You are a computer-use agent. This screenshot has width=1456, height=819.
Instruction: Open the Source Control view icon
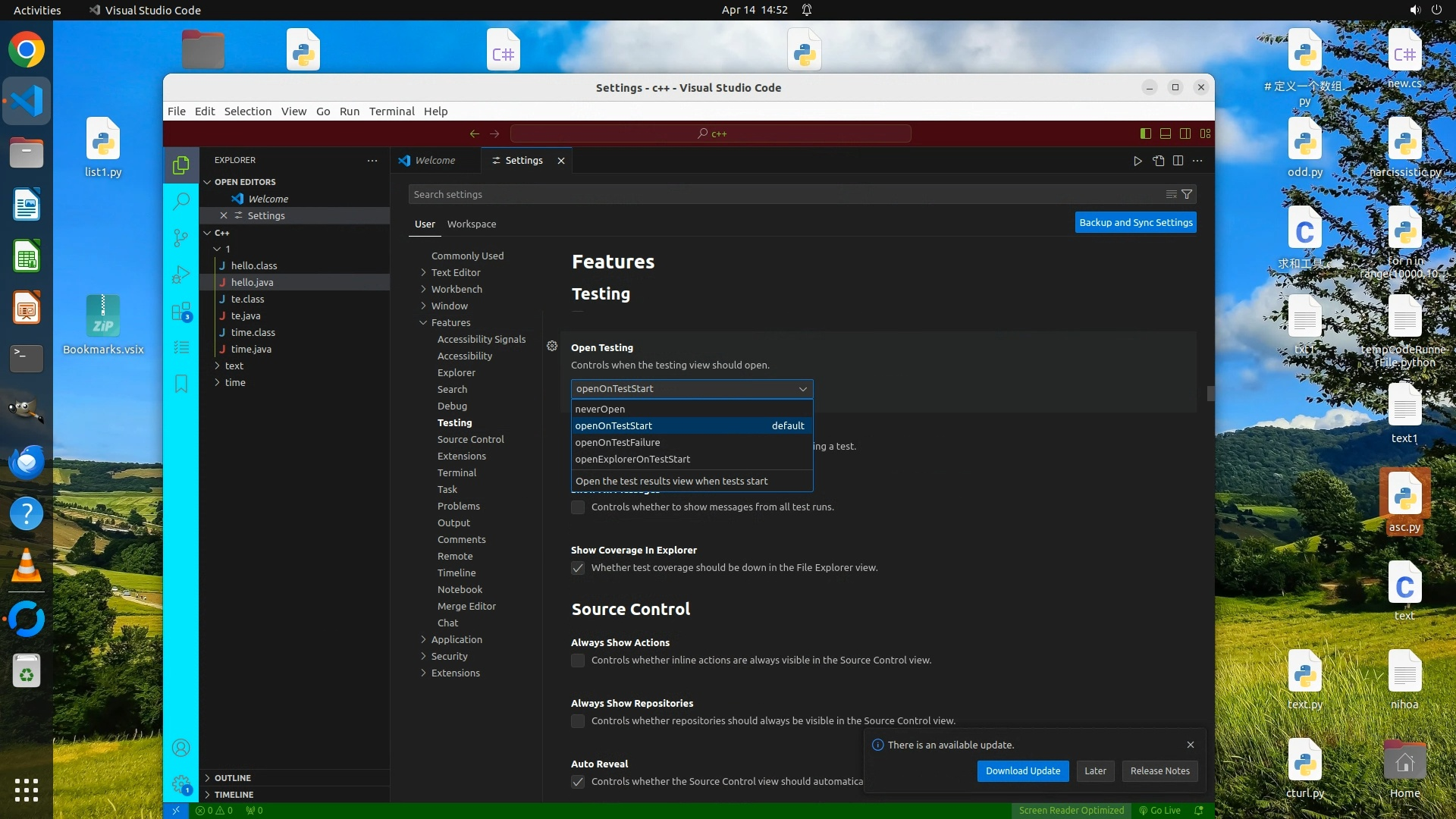[180, 238]
